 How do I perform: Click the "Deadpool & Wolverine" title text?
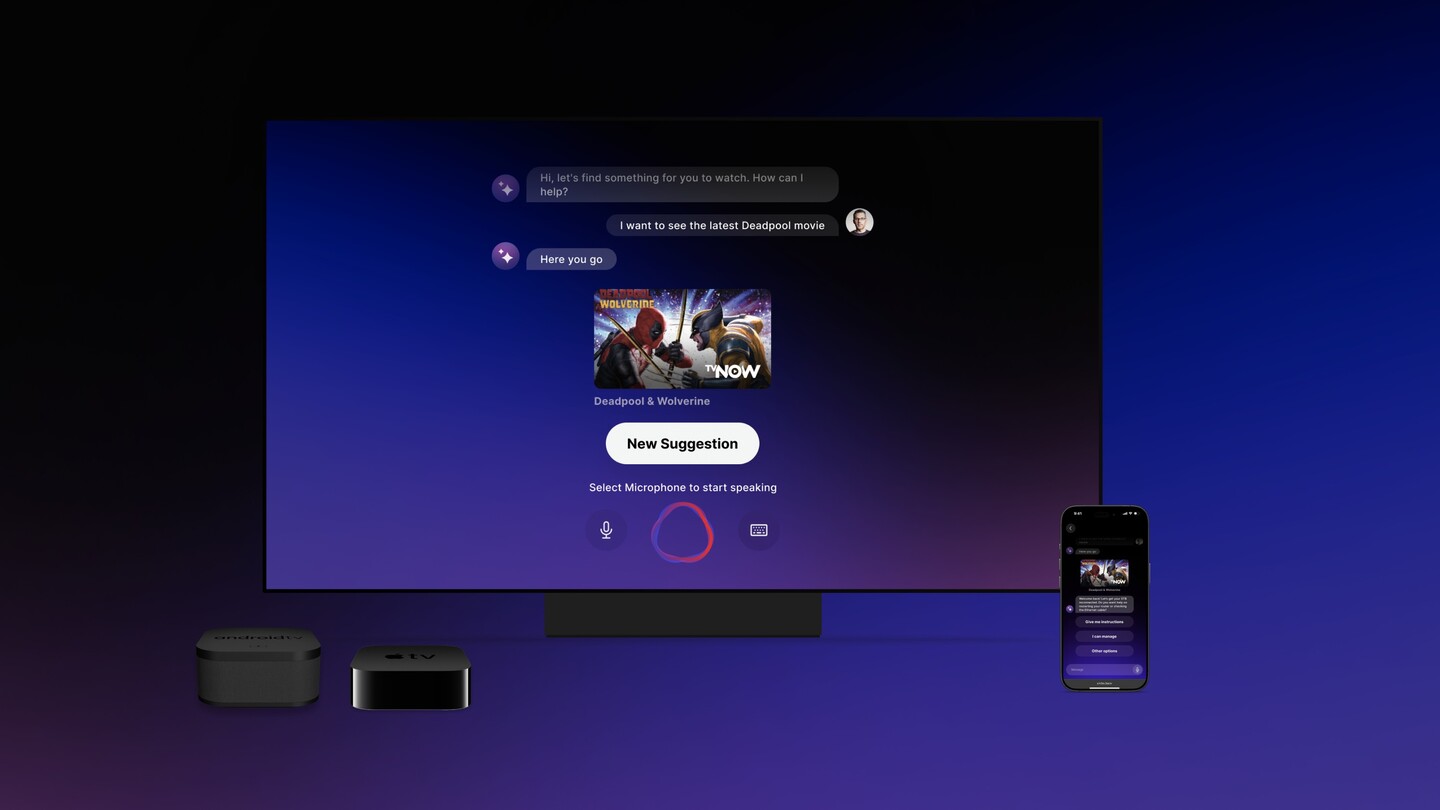coord(651,400)
